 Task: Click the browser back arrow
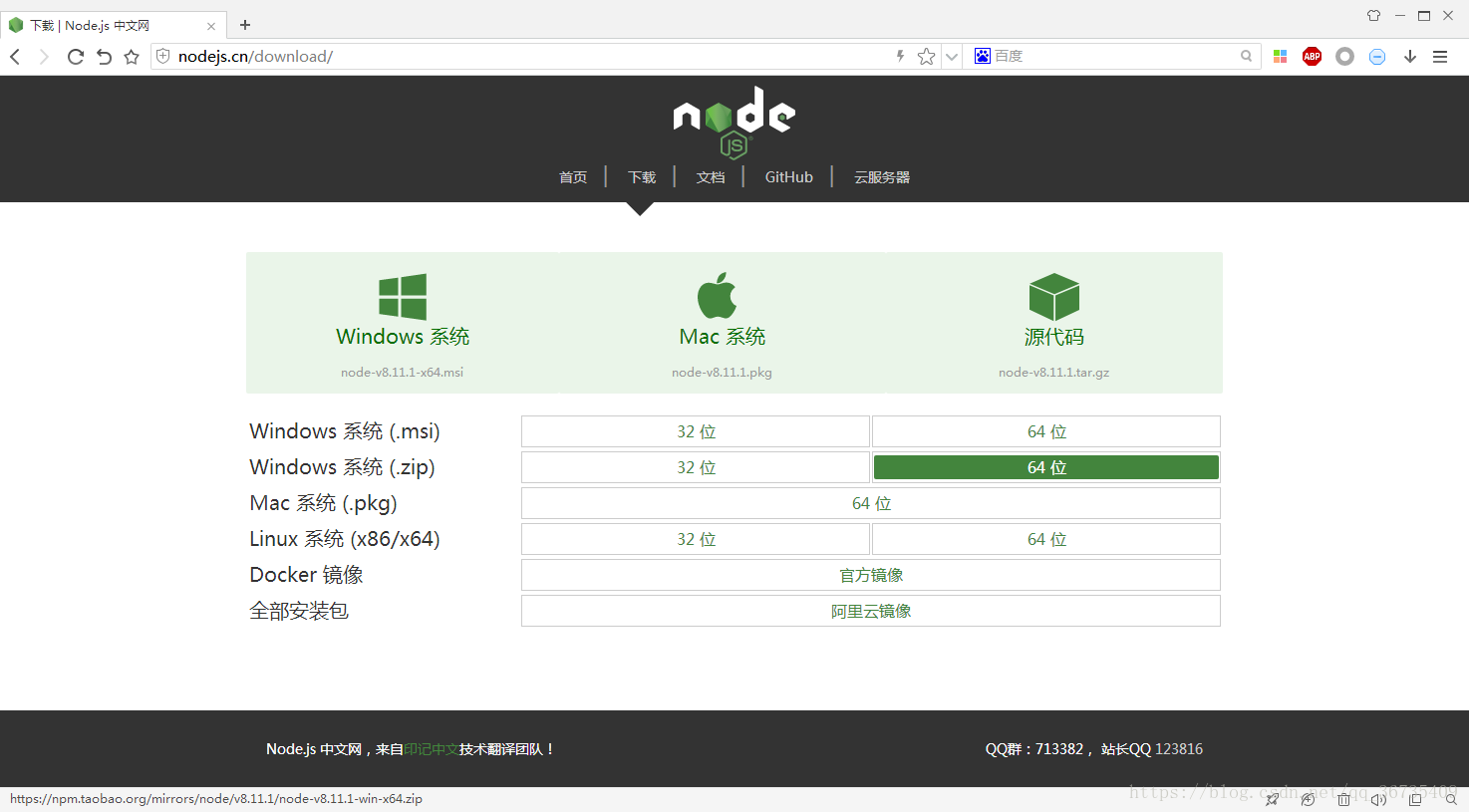point(15,57)
